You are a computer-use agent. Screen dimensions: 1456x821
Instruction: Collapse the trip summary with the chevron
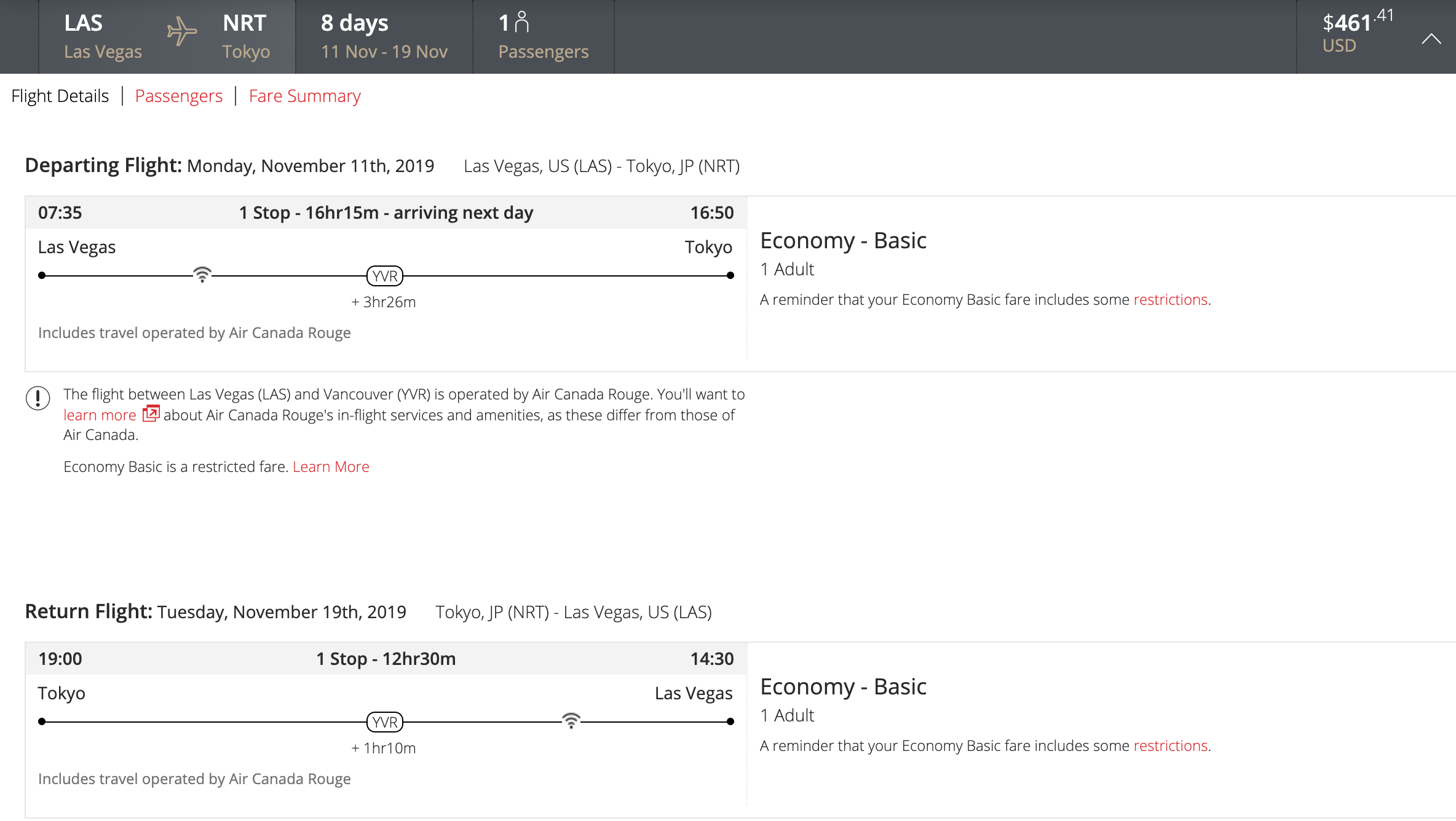pos(1431,39)
